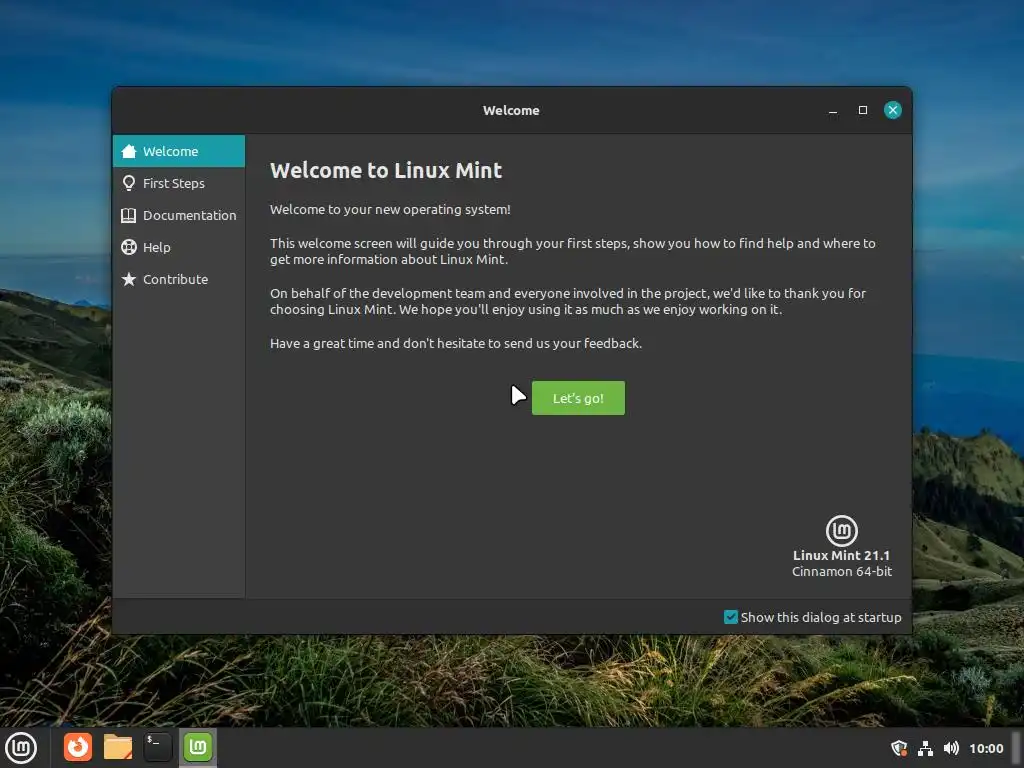Viewport: 1024px width, 768px height.
Task: Launch Firefox from the panel
Action: 78,747
